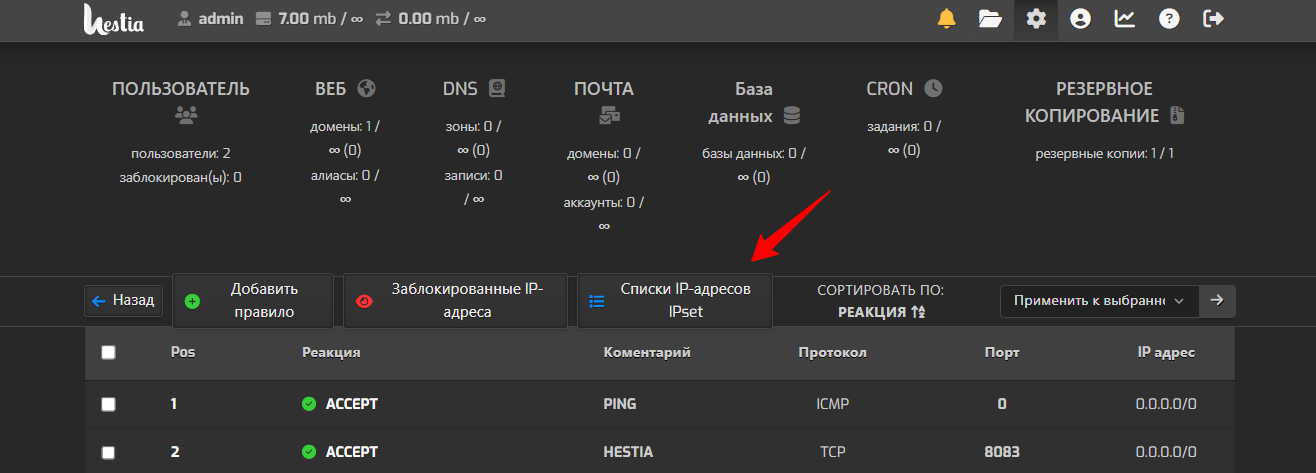Screen dimensions: 1316x473
Task: Click the mail icon under ПОЧТА
Action: (x=609, y=116)
